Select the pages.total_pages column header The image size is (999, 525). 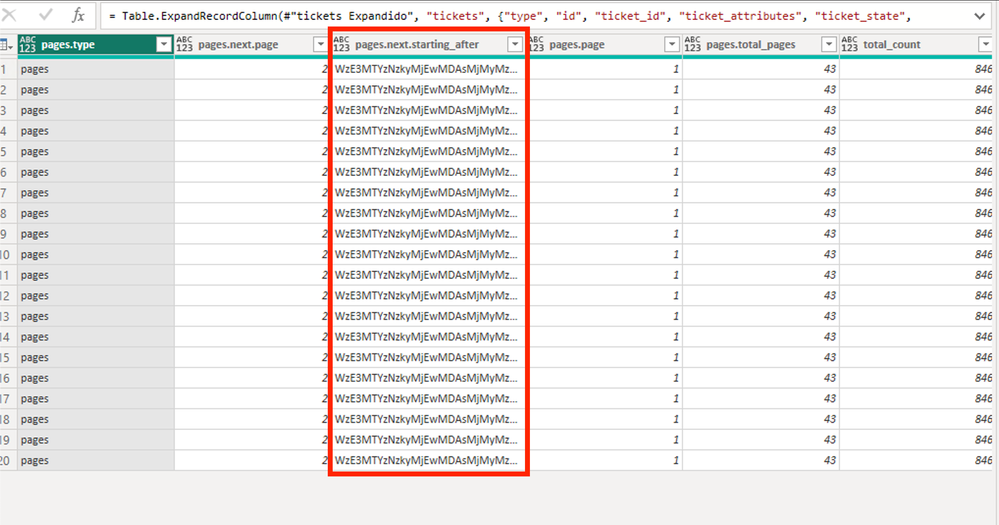pos(761,45)
